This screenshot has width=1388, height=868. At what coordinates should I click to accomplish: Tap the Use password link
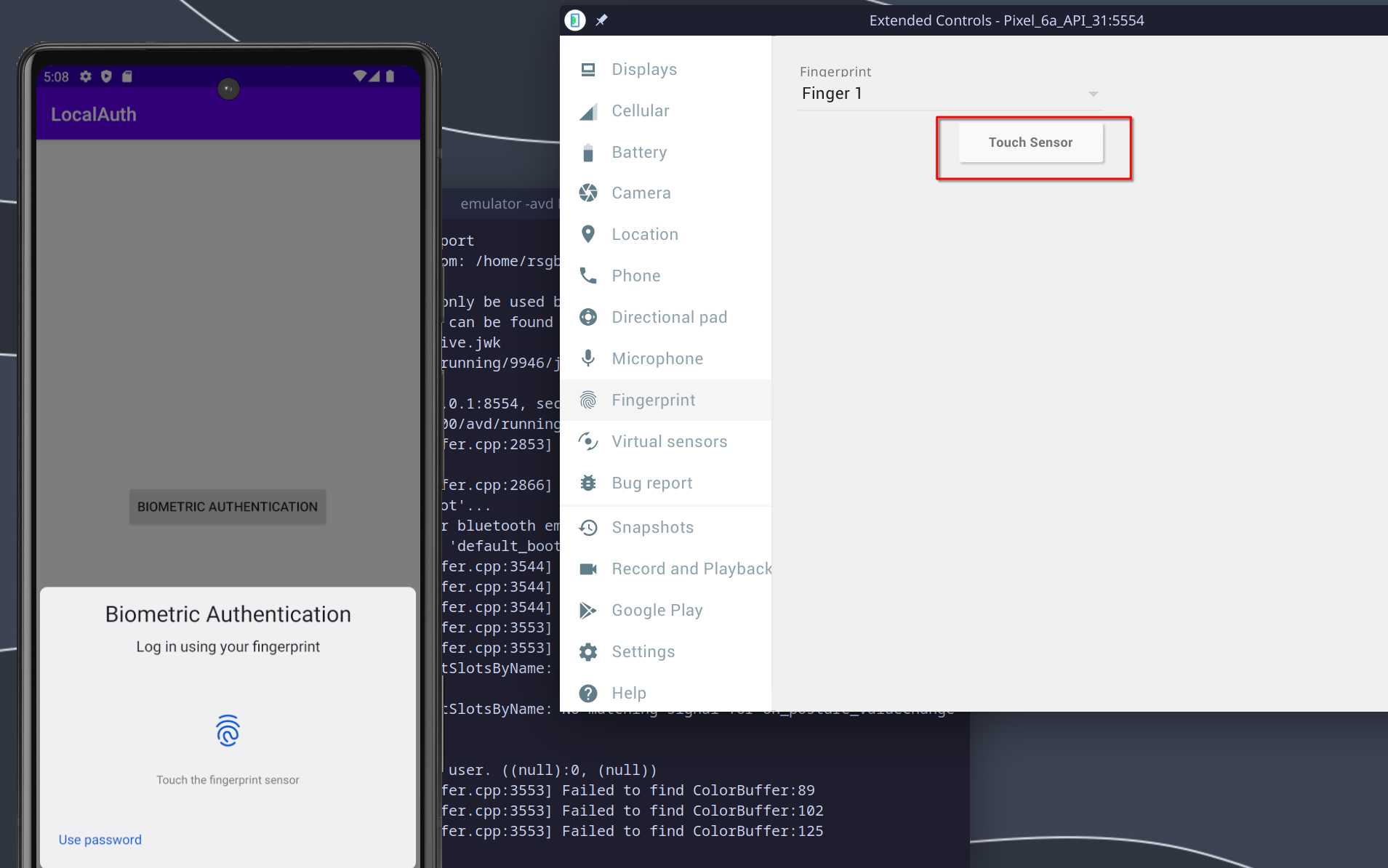point(100,840)
